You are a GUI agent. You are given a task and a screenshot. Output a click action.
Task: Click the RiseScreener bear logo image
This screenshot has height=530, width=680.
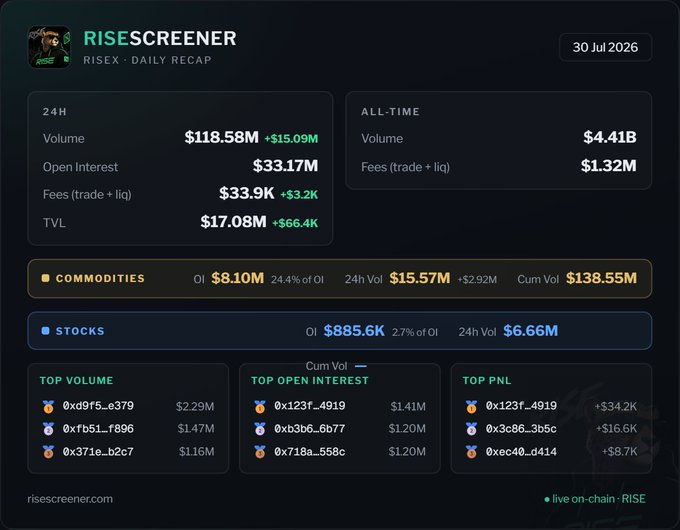point(49,47)
